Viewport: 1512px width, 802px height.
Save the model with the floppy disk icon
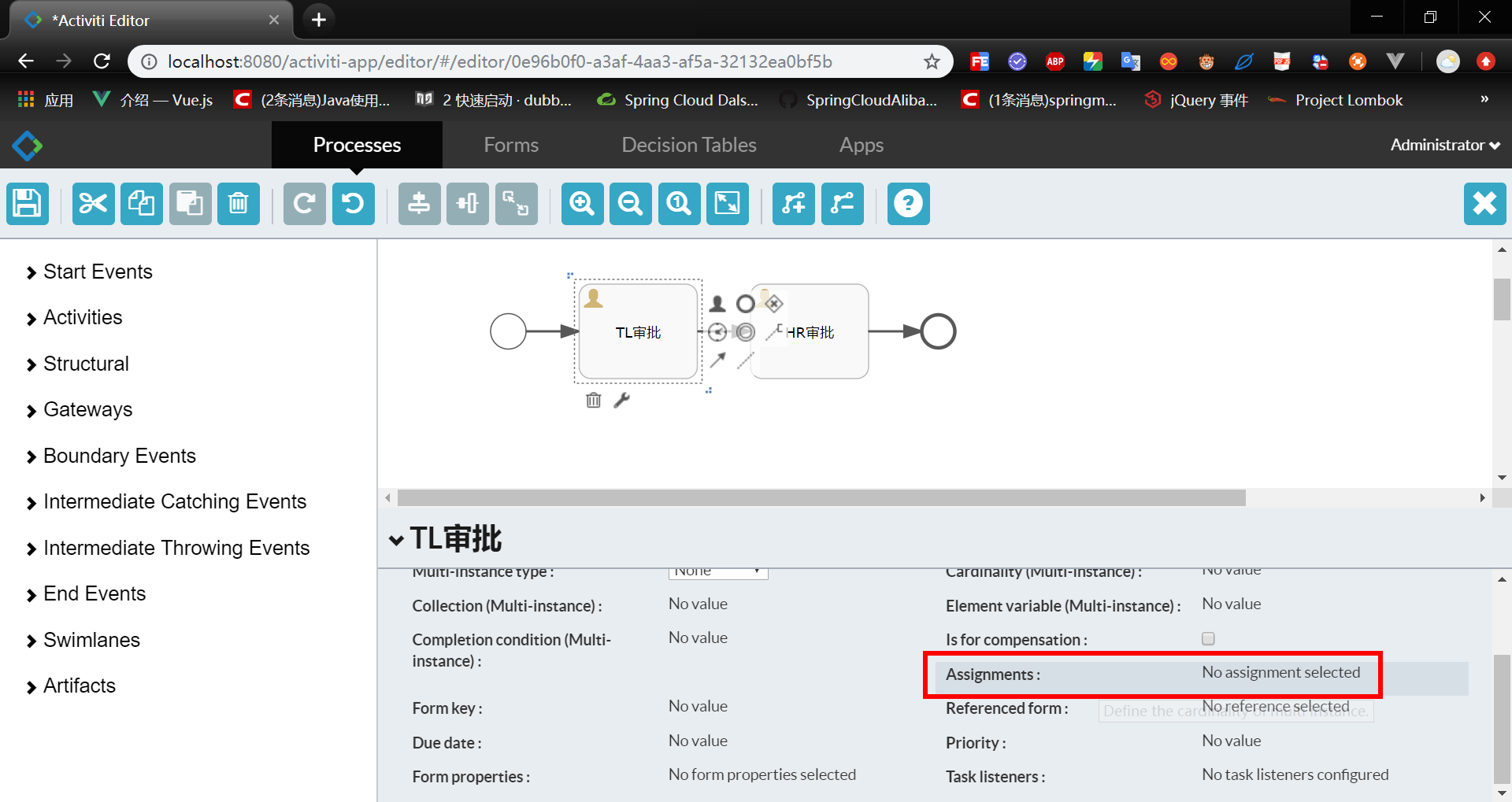28,204
